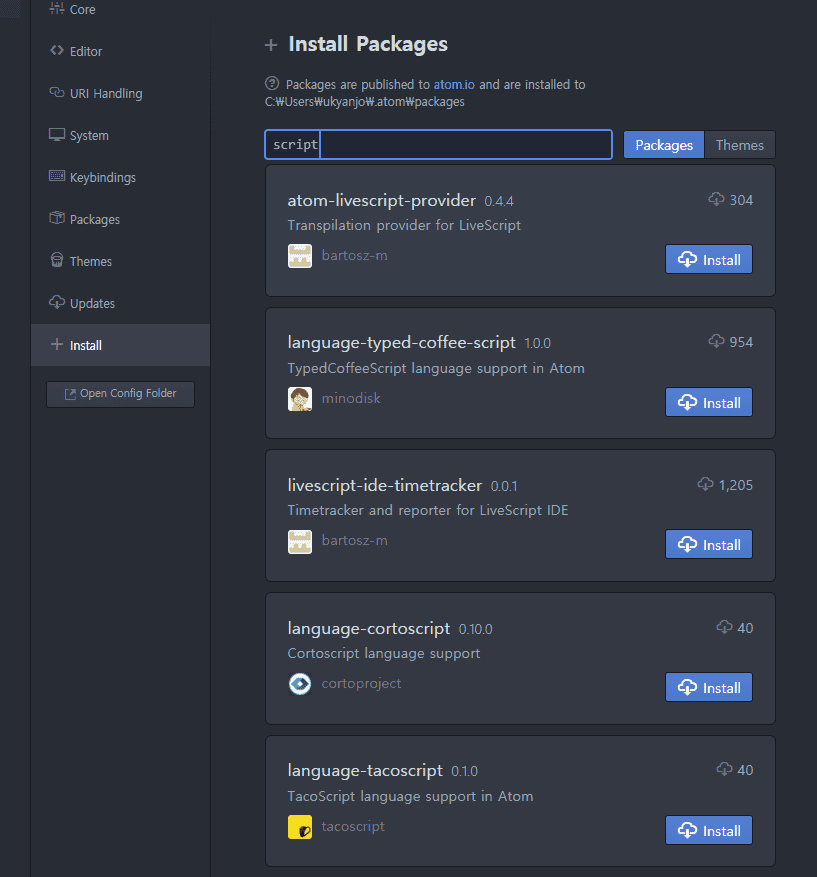Image resolution: width=817 pixels, height=877 pixels.
Task: Follow the atom.io link
Action: tap(454, 84)
